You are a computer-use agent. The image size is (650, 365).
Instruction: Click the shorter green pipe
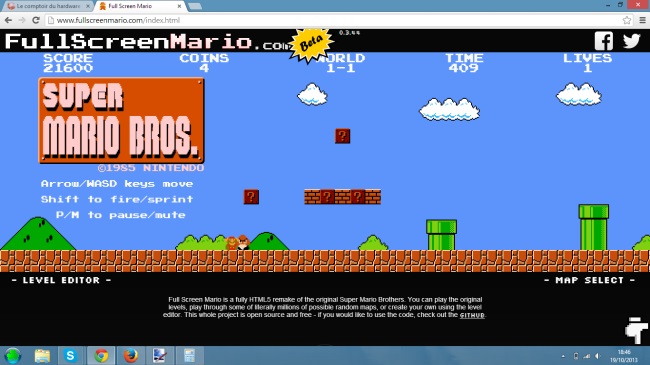[x=441, y=235]
